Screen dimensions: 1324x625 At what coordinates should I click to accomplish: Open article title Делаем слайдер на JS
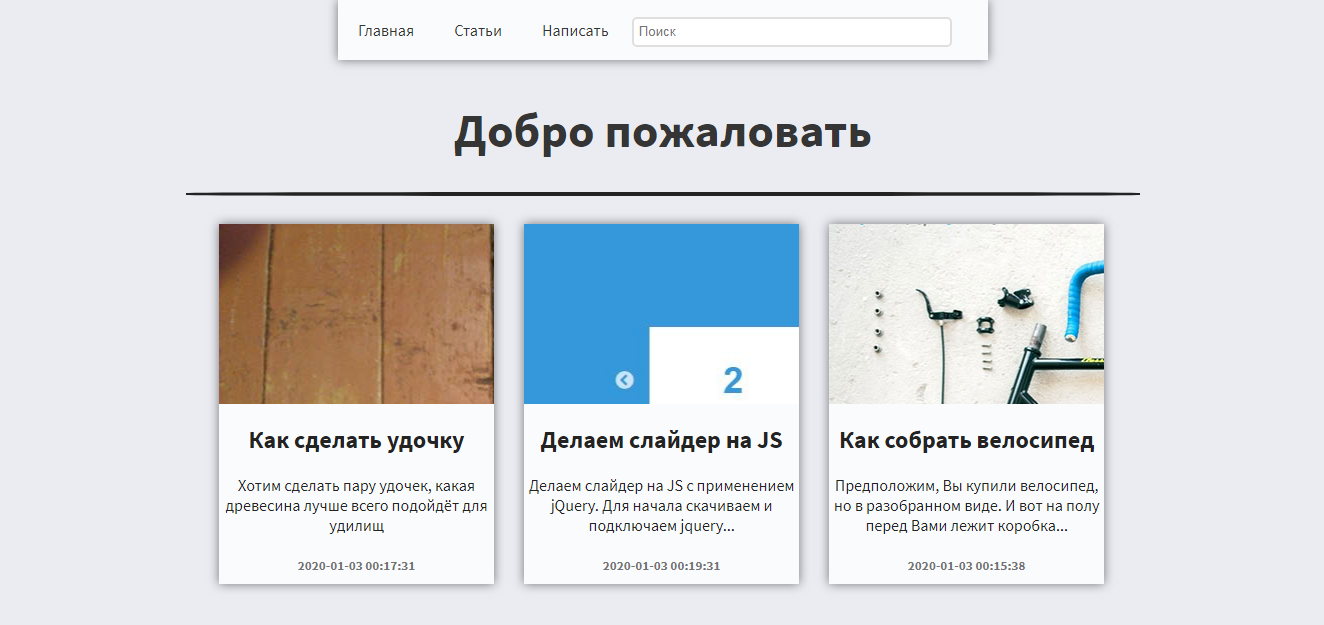[x=661, y=440]
